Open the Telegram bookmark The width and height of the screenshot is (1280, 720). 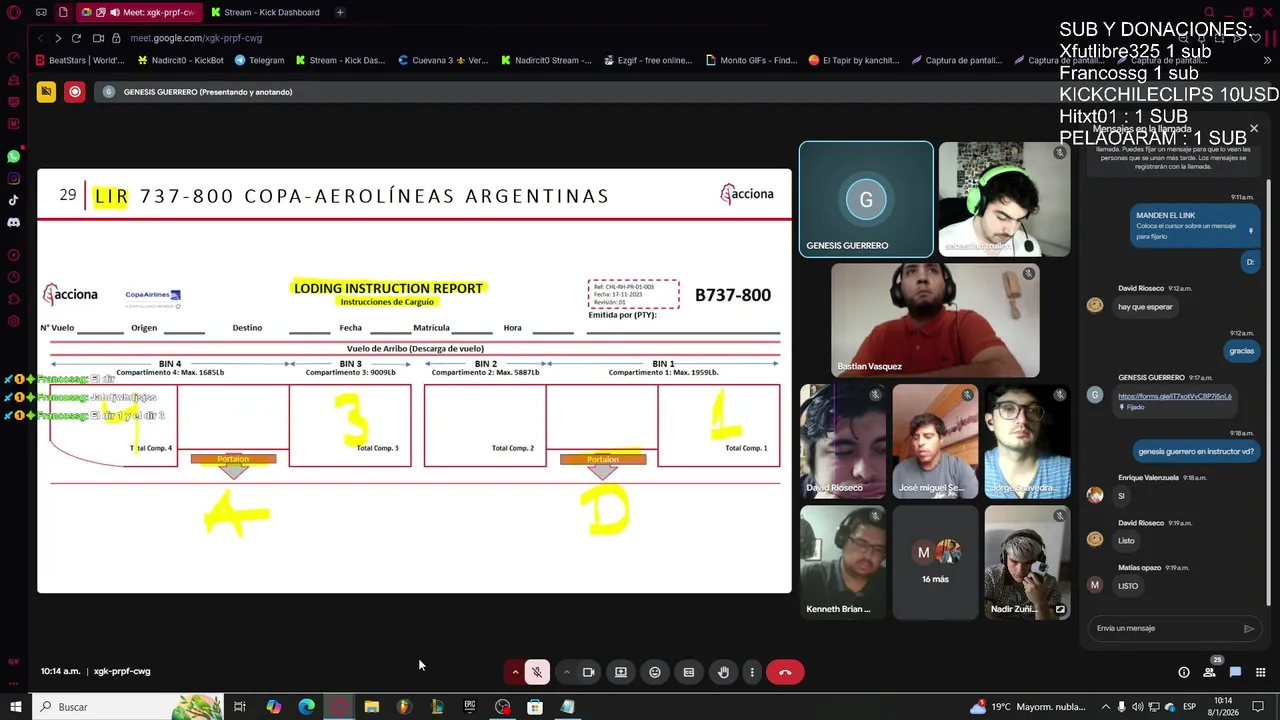[260, 60]
